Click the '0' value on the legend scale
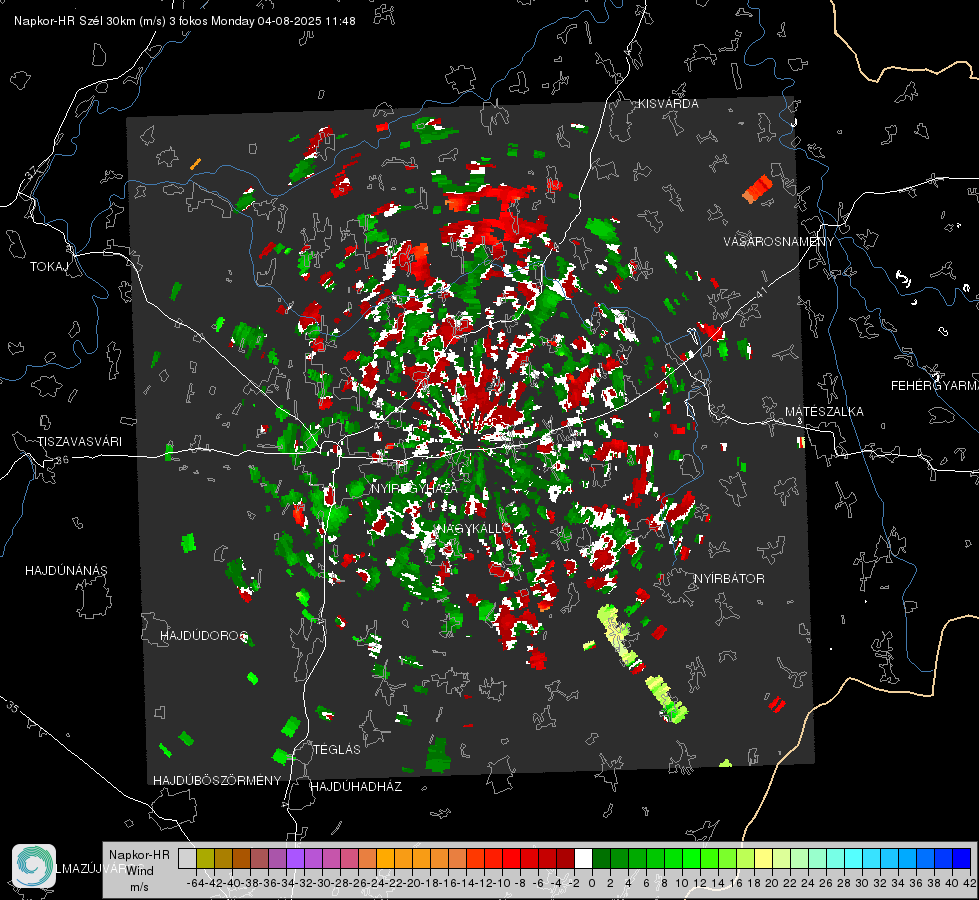The height and width of the screenshot is (900, 979). click(x=592, y=883)
